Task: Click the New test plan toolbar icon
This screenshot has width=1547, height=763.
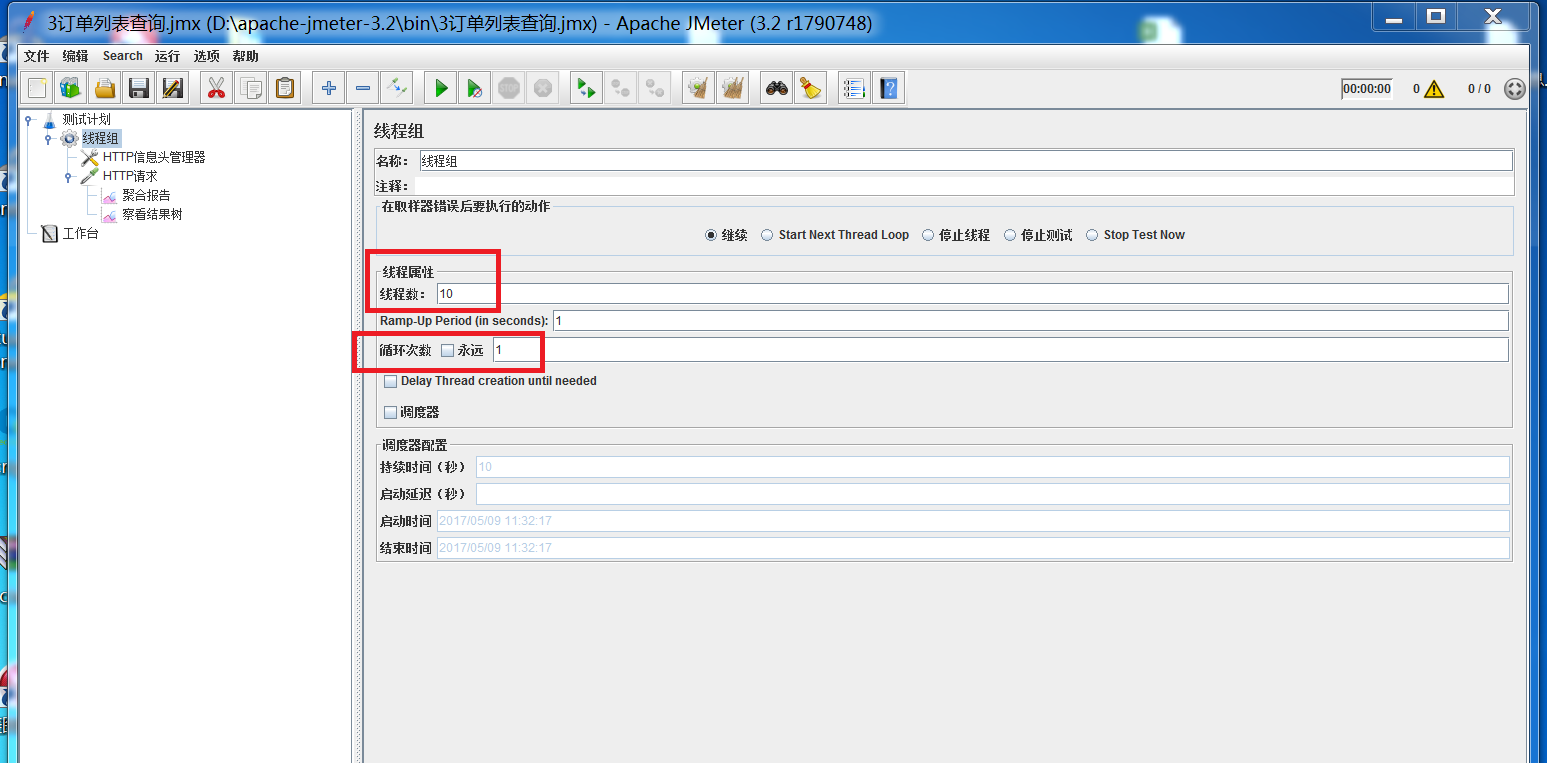Action: 37,88
